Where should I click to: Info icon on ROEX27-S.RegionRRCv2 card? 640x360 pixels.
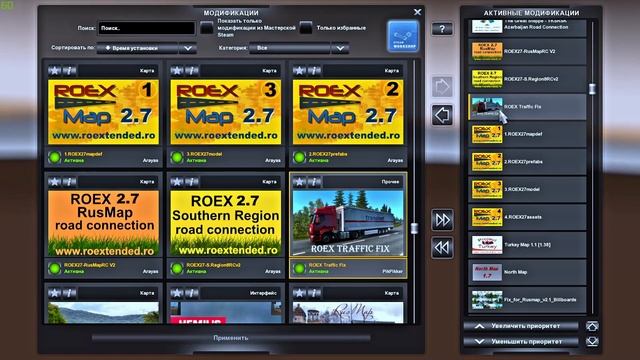pos(191,182)
